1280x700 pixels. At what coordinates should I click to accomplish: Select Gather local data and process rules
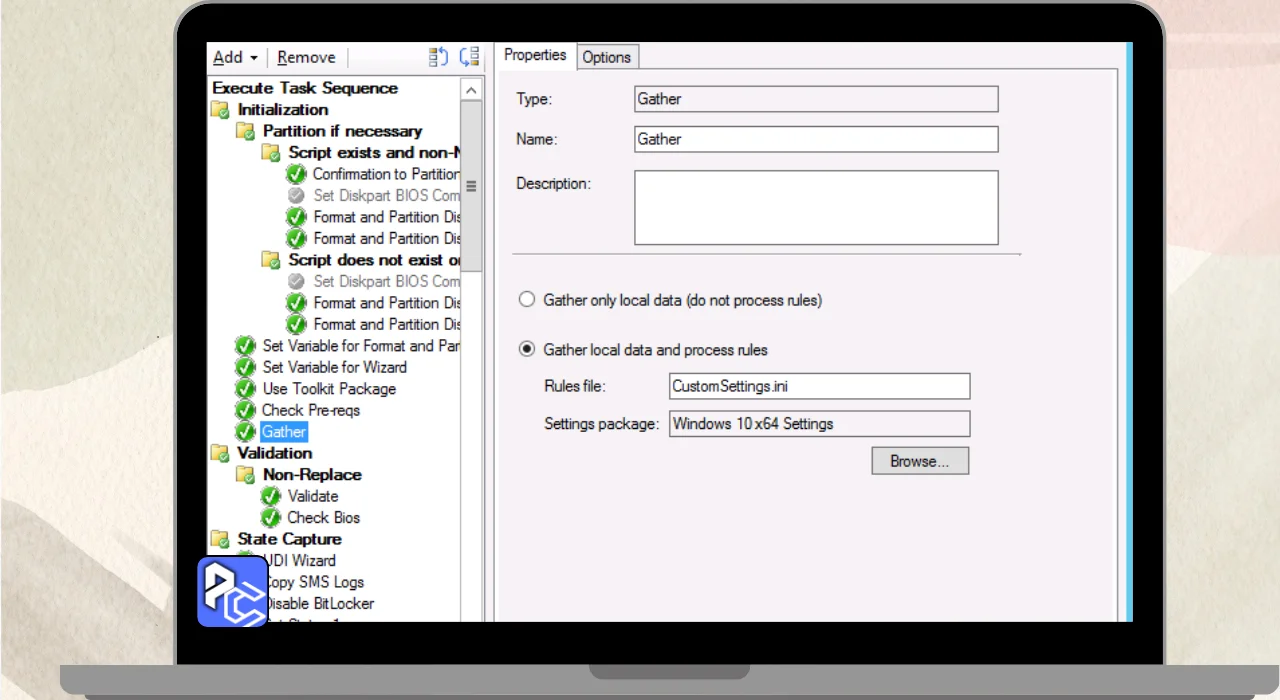click(527, 350)
